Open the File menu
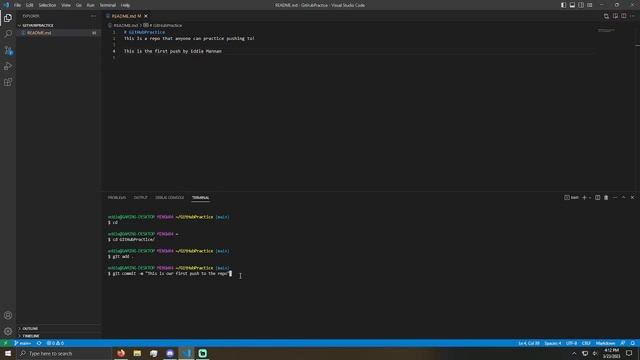640x360 pixels. pyautogui.click(x=17, y=5)
